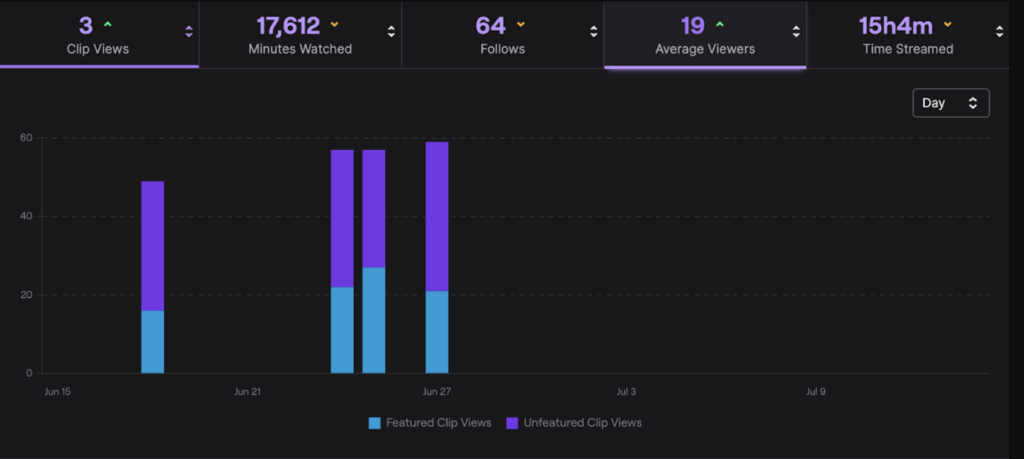Toggle Unfeatured Clip Views legend label
The height and width of the screenshot is (459, 1024).
582,423
